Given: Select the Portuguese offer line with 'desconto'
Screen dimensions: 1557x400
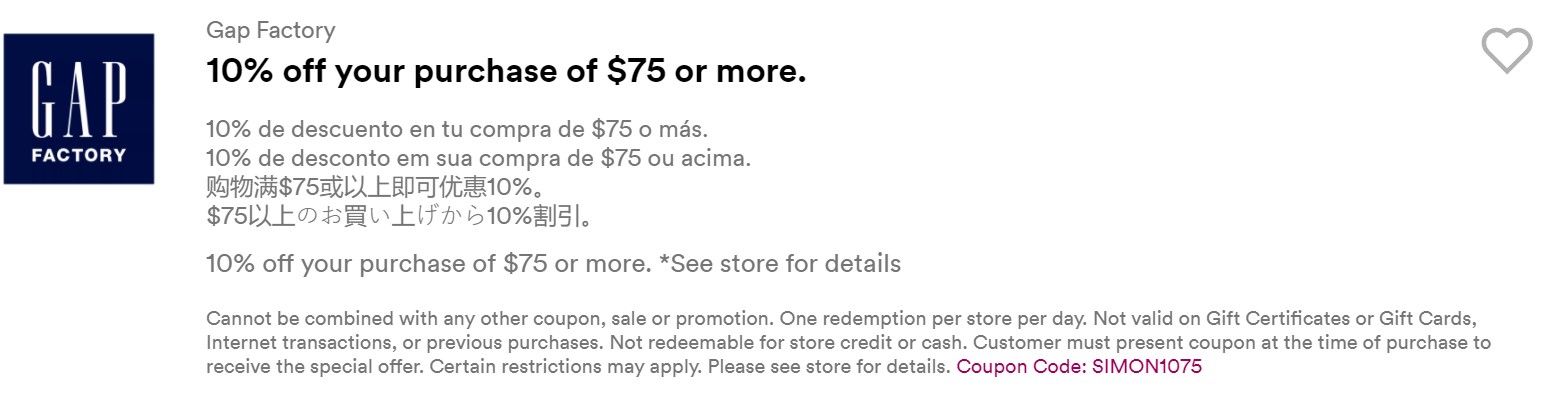Looking at the screenshot, I should 478,158.
